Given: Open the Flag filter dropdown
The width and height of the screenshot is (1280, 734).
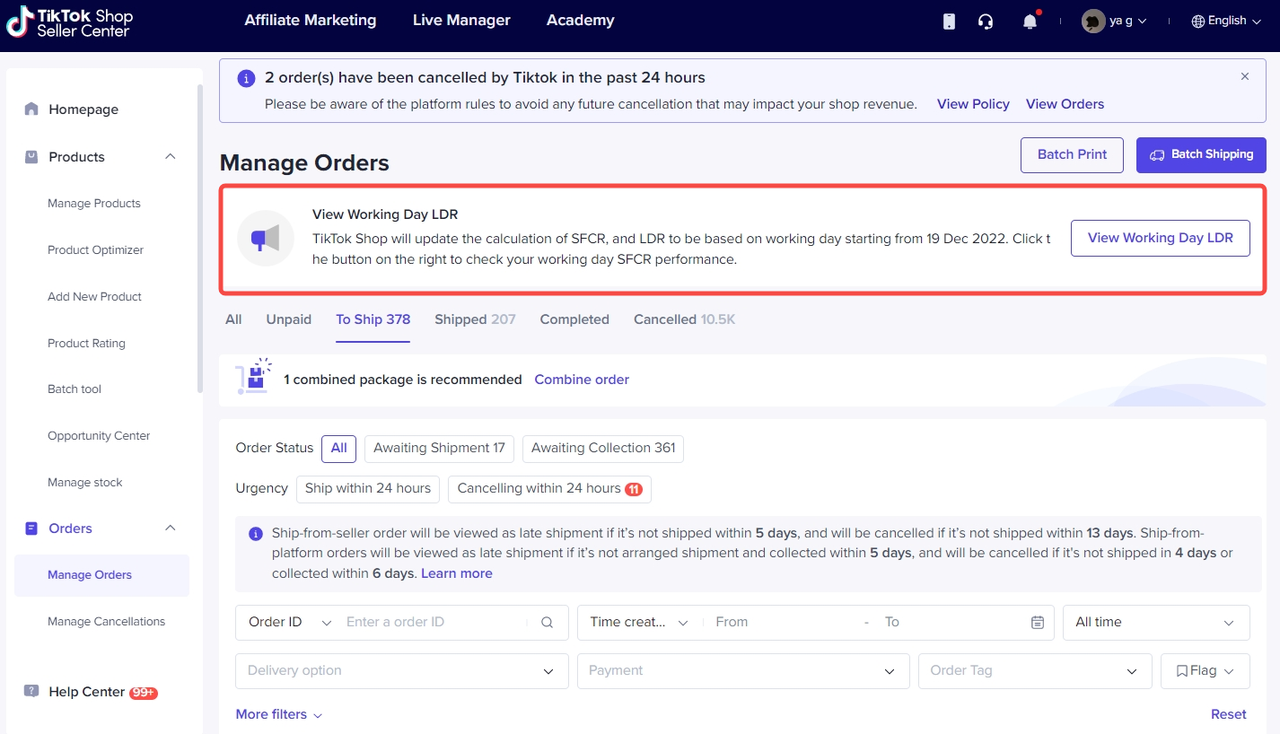Looking at the screenshot, I should tap(1205, 671).
